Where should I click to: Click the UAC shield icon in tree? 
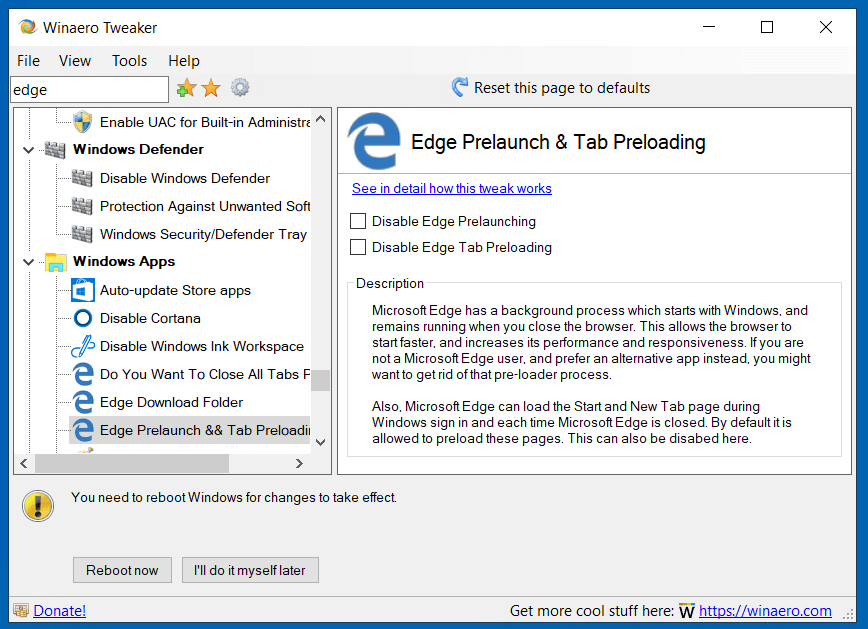coord(83,122)
